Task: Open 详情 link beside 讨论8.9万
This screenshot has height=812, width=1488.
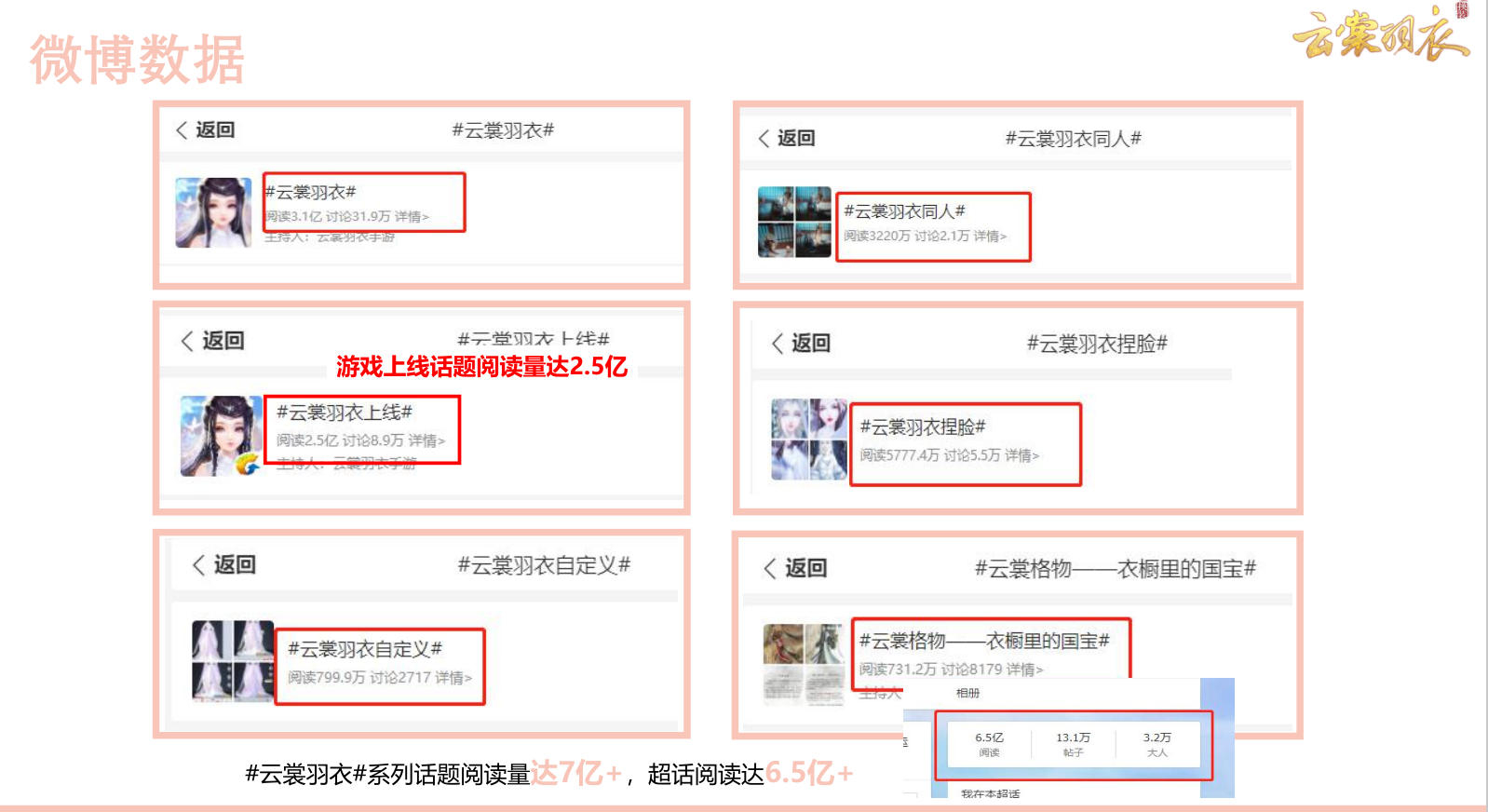Action: tap(426, 440)
